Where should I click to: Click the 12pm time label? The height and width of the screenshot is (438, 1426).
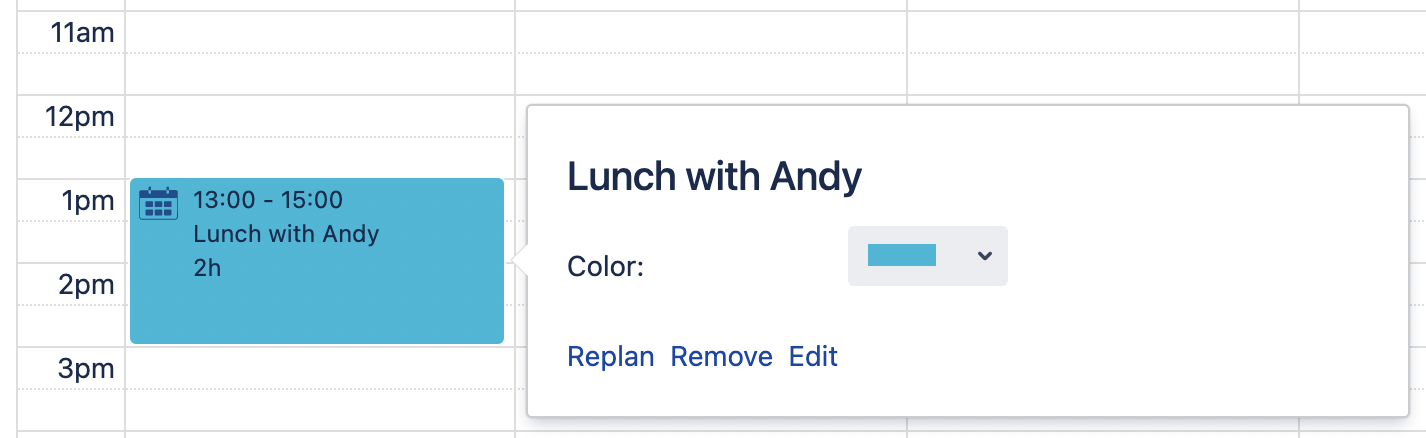pyautogui.click(x=80, y=117)
